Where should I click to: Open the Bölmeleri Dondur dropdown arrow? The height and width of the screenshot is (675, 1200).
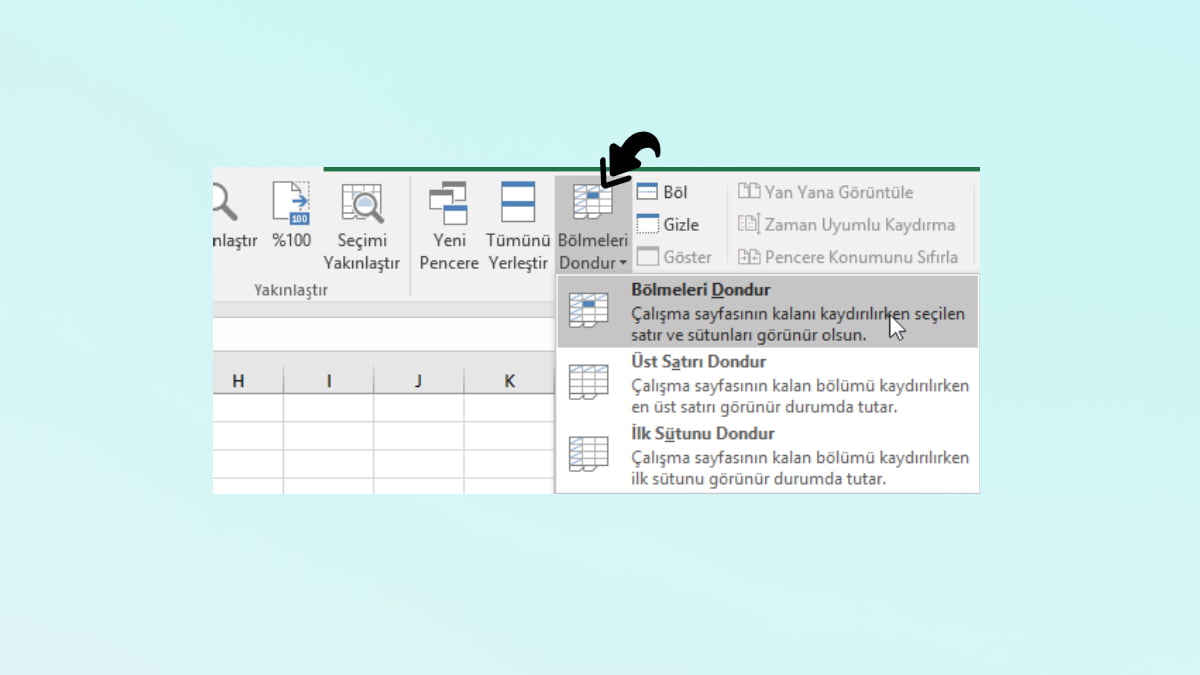[623, 263]
